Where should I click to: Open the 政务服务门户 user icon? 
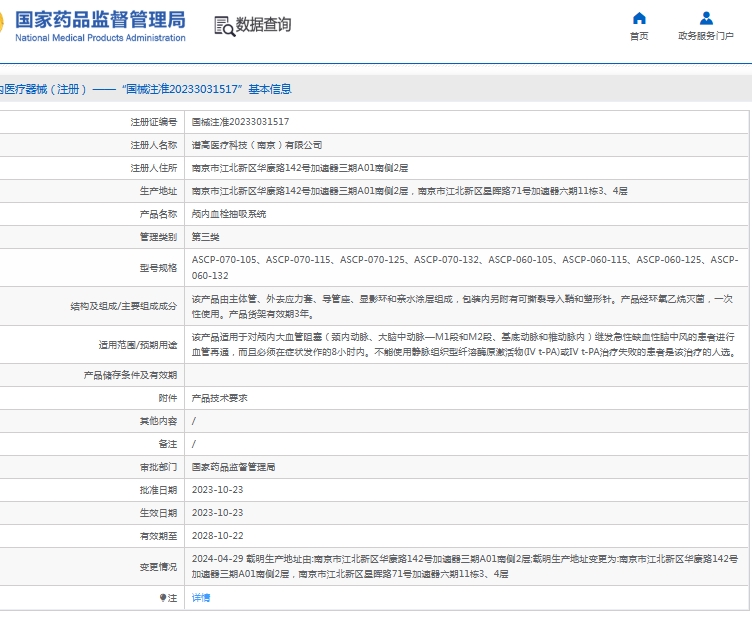(706, 18)
